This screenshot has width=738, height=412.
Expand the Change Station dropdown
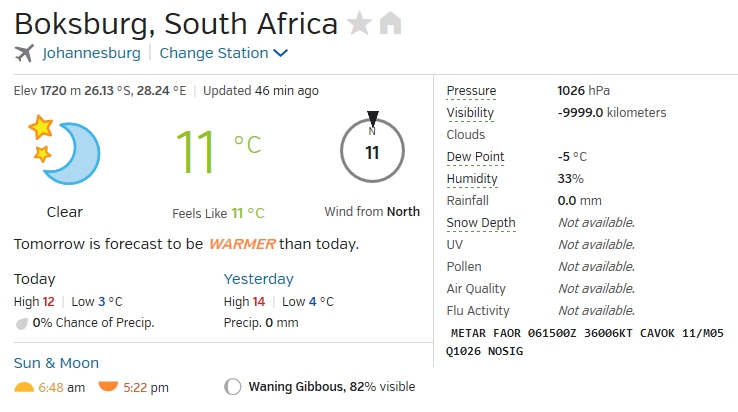coord(223,53)
